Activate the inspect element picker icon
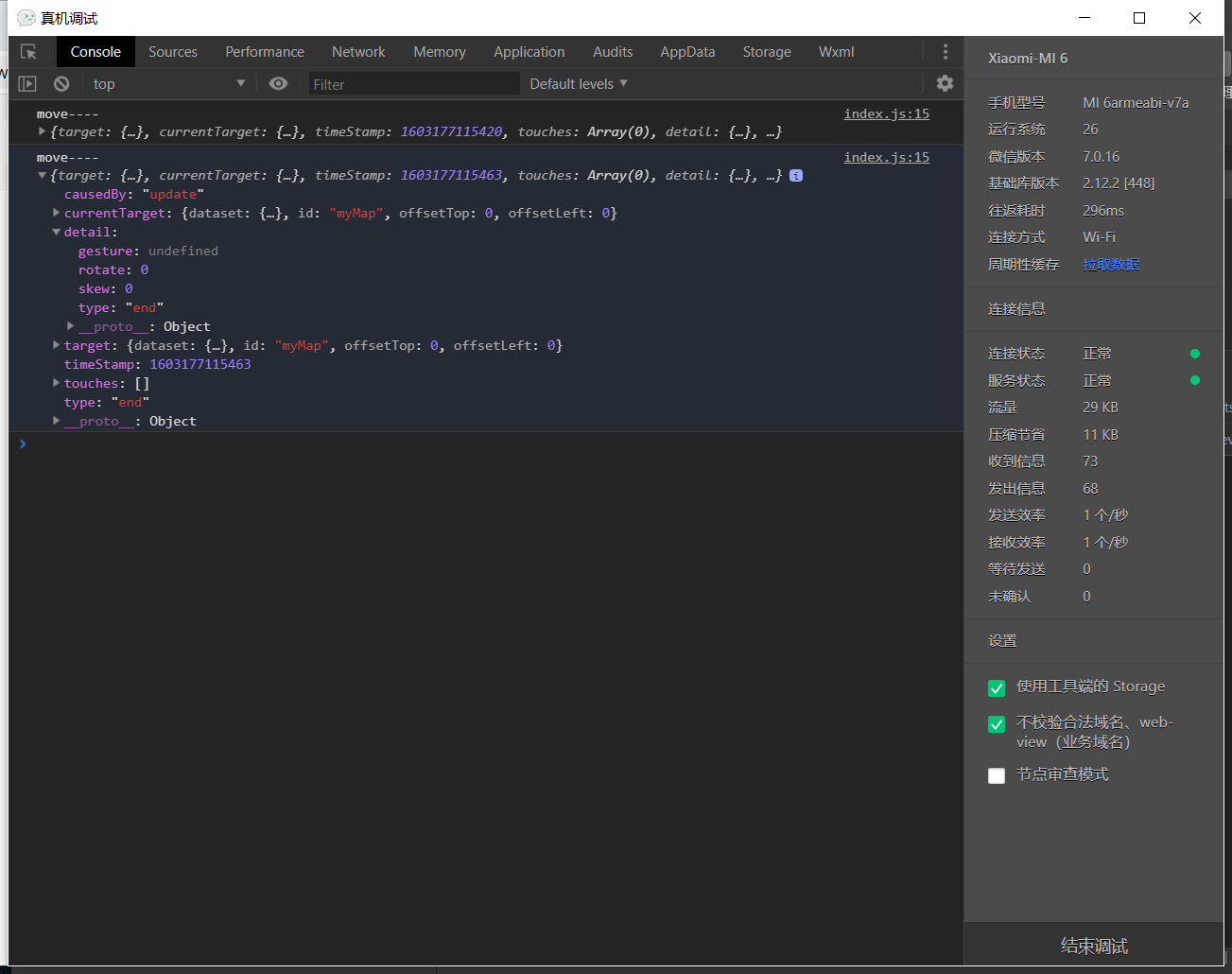Image resolution: width=1232 pixels, height=974 pixels. tap(28, 52)
